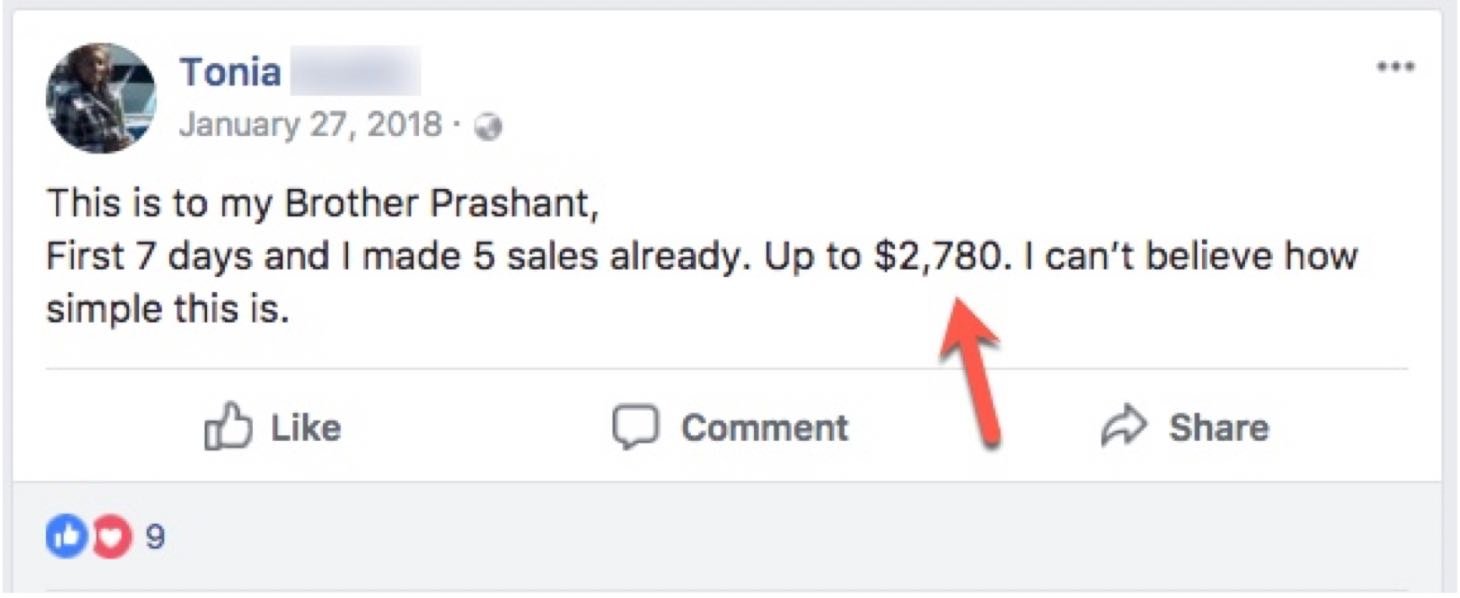Viewport: 1460px width, 598px height.
Task: Click the thumbs-up icon on Like
Action: tap(228, 429)
